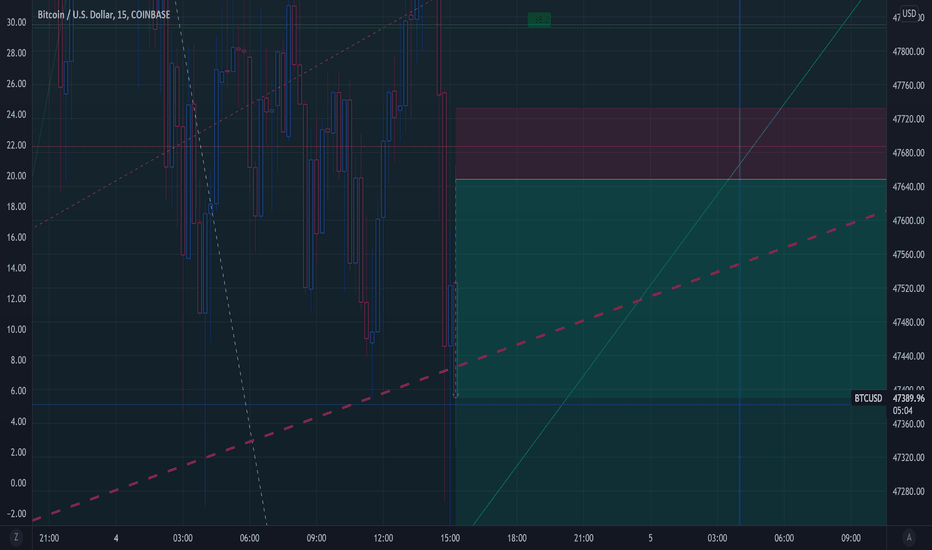Click the 18:00 time axis label
The image size is (932, 550).
[517, 538]
